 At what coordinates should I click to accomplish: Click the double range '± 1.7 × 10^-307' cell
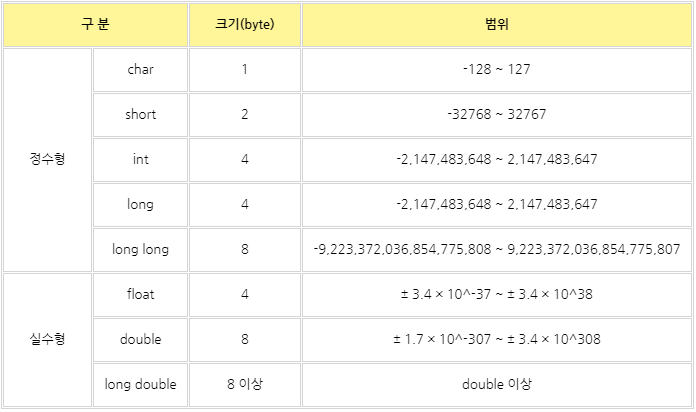point(496,339)
